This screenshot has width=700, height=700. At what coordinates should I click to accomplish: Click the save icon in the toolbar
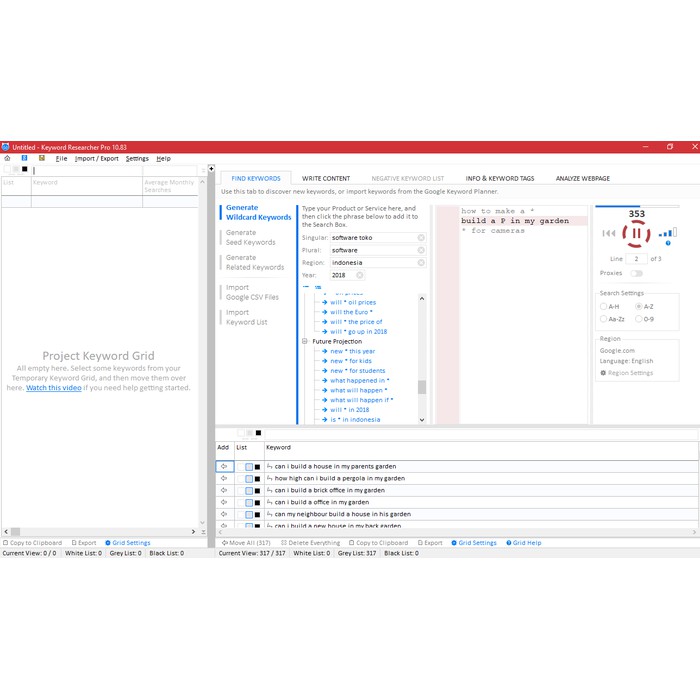click(x=41, y=158)
